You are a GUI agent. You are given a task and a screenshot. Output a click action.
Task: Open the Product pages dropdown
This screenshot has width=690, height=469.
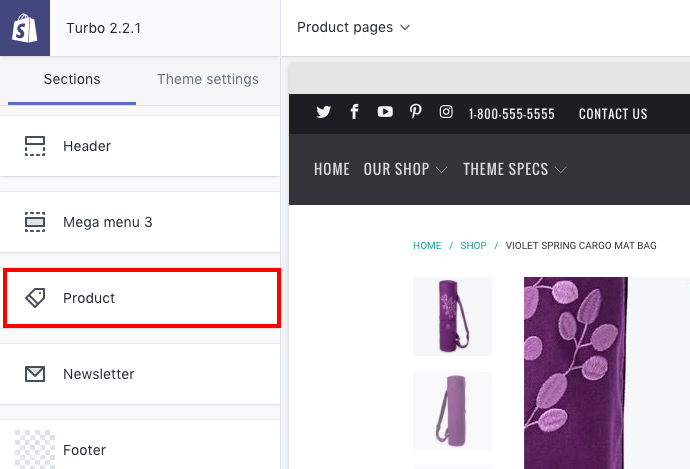point(354,27)
